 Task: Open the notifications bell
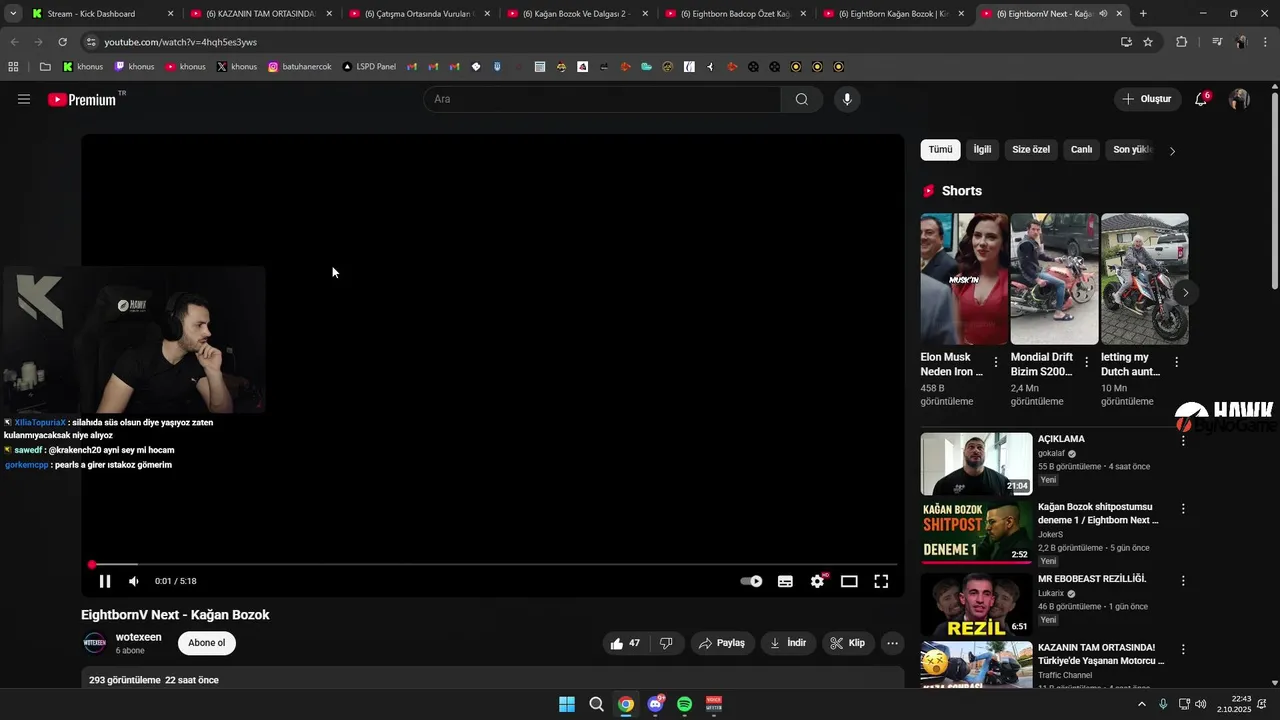(1201, 99)
